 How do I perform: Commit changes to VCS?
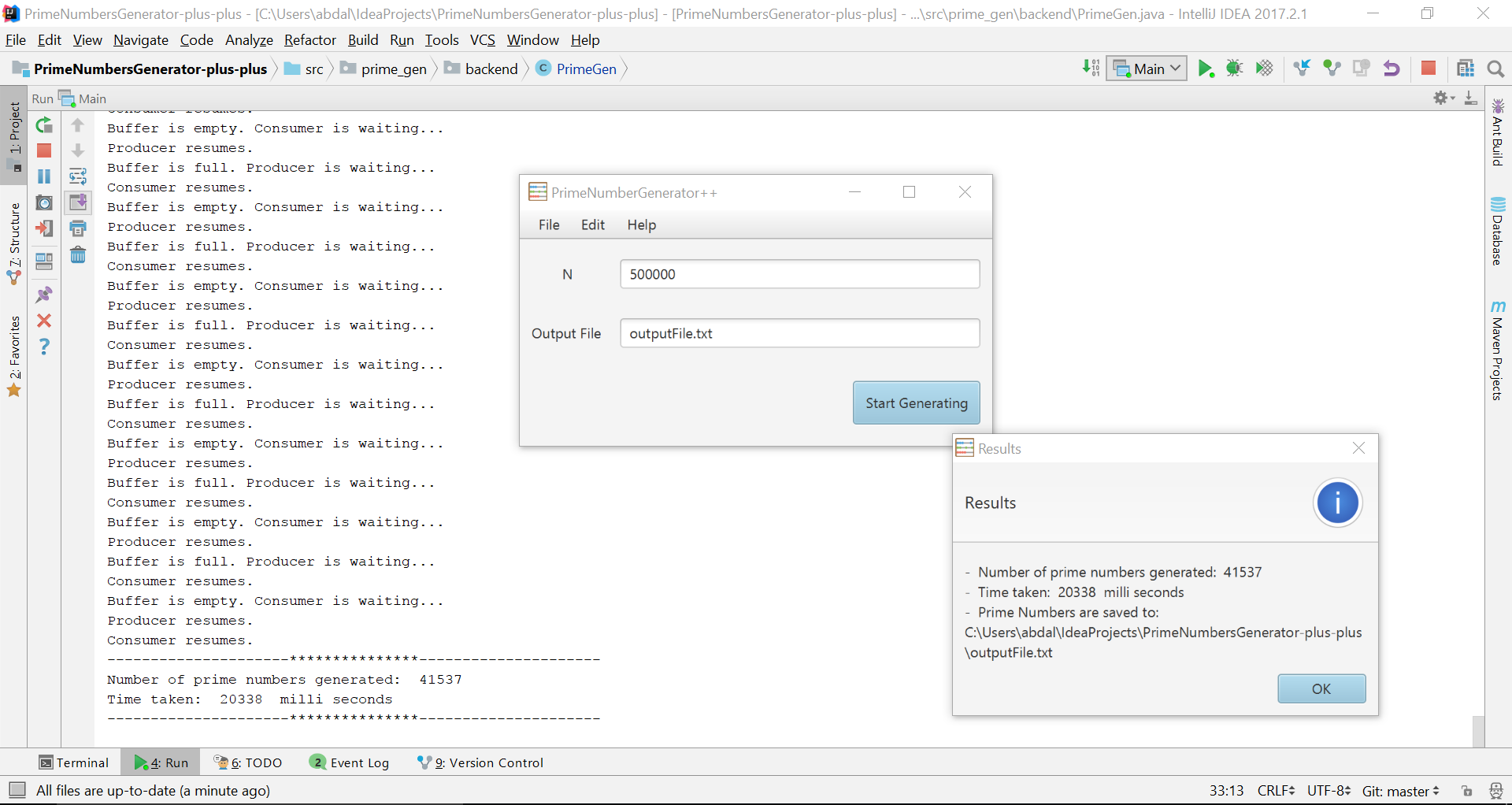pos(1332,69)
